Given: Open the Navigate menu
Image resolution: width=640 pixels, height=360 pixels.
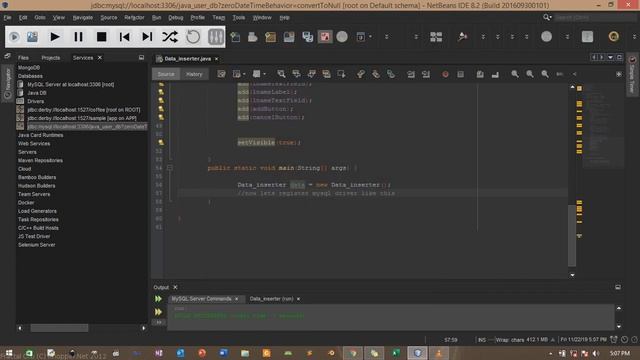Looking at the screenshot, I should coord(83,18).
